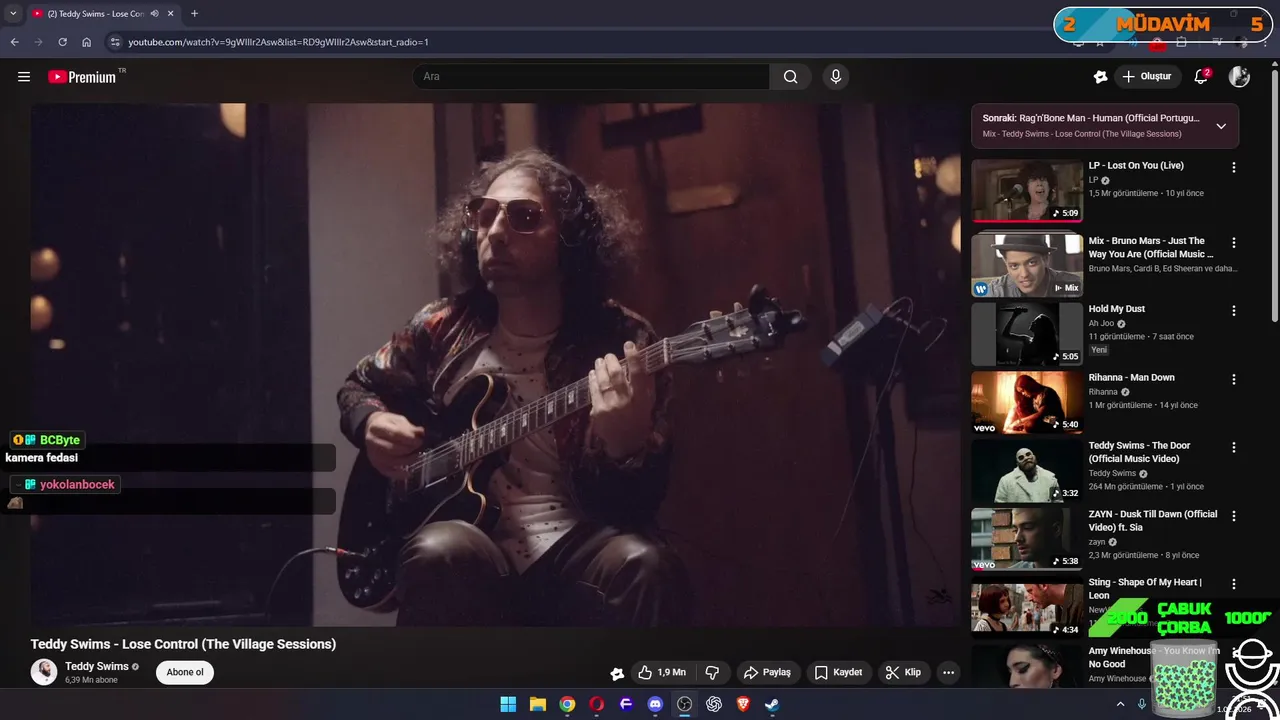Start voice search with microphone icon
This screenshot has width=1280, height=720.
(836, 77)
